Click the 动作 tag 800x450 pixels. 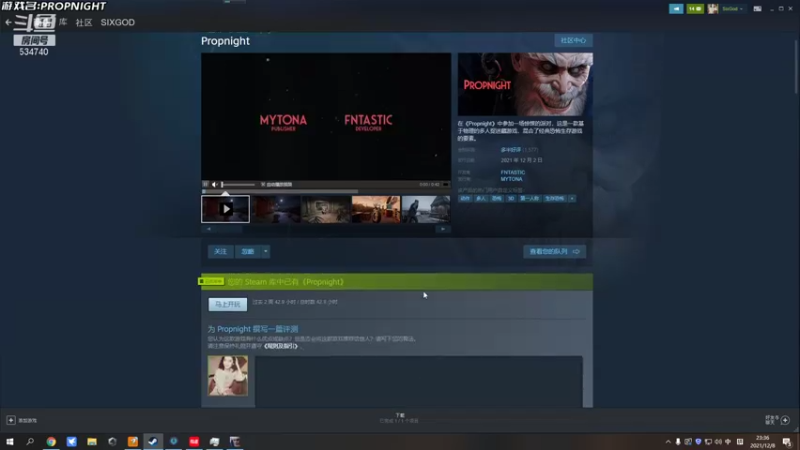[465, 198]
